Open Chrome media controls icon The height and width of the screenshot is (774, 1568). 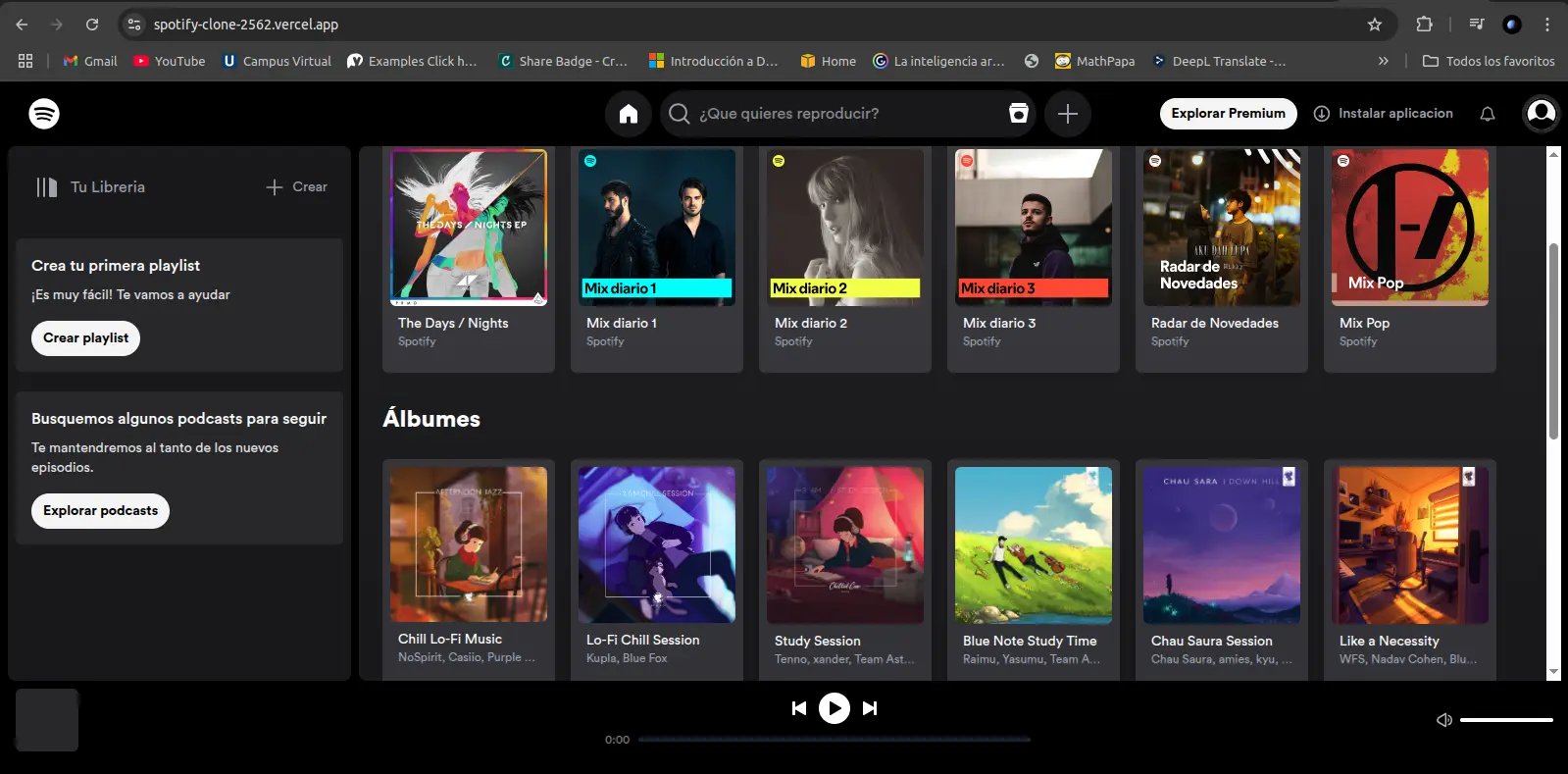1476,25
